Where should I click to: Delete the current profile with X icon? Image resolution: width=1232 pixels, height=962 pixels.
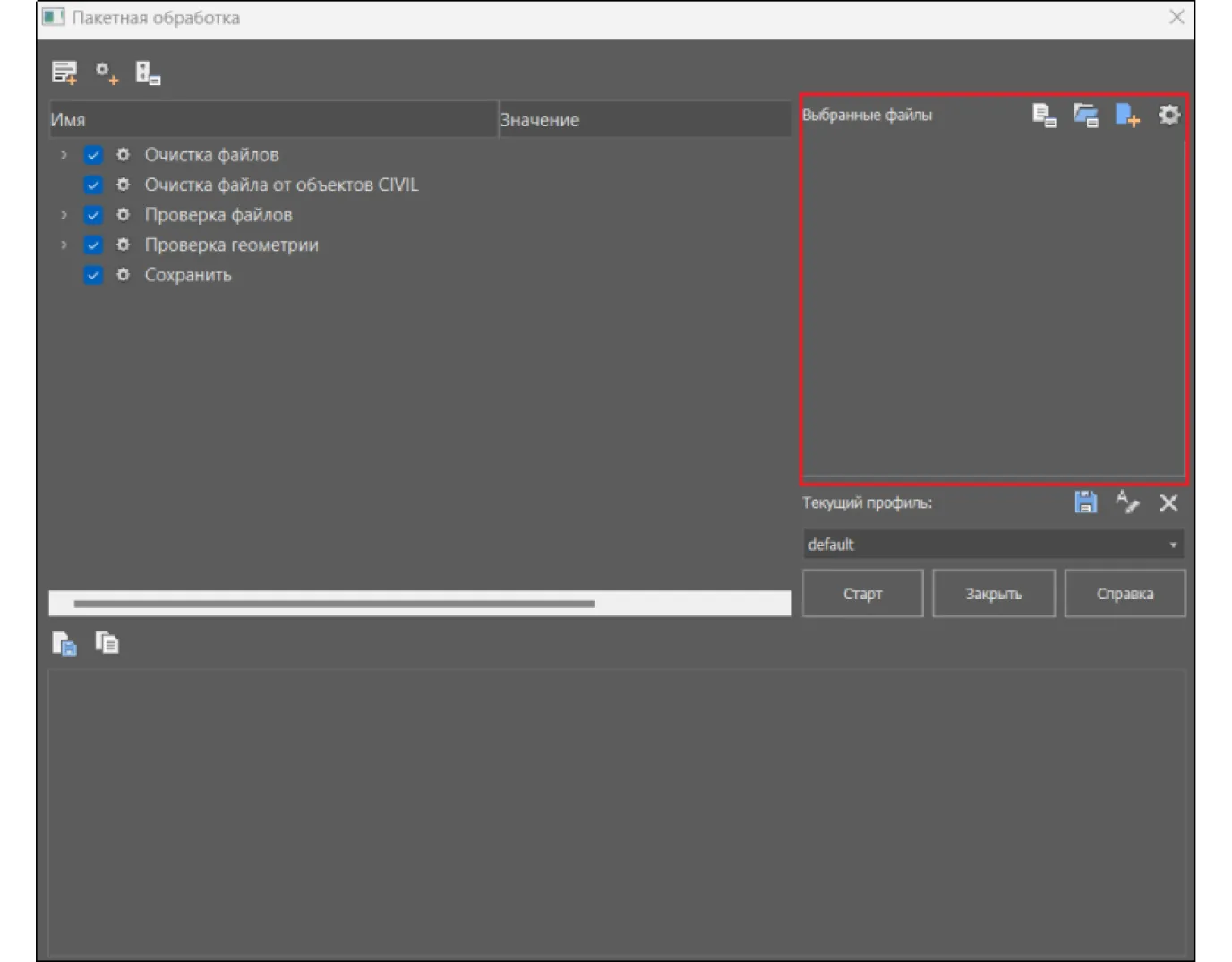[x=1168, y=503]
